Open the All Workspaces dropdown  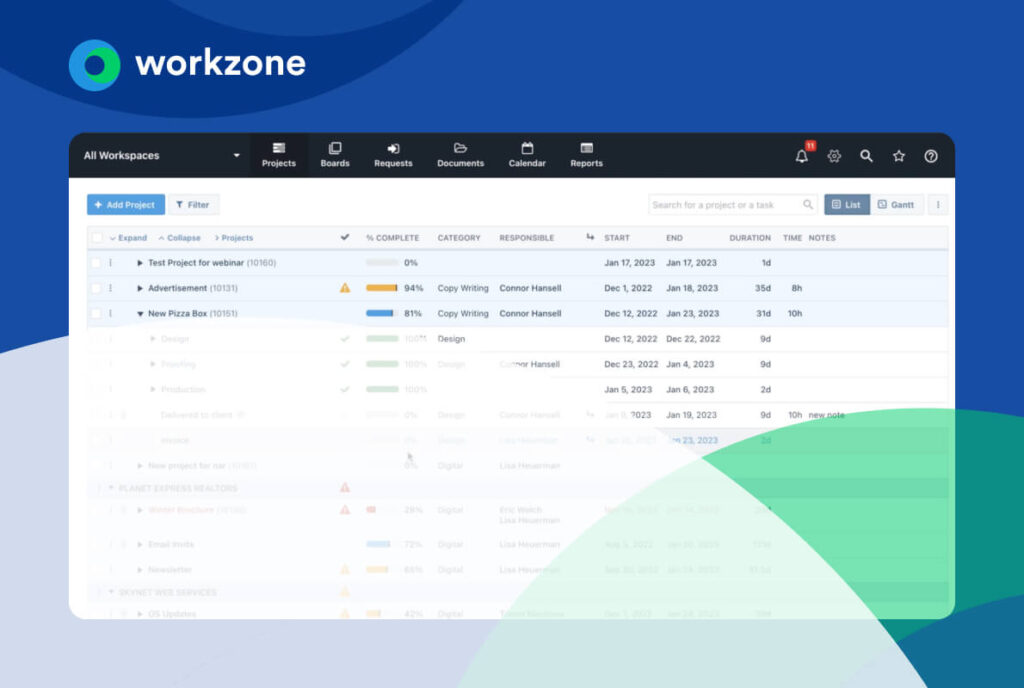(x=160, y=155)
